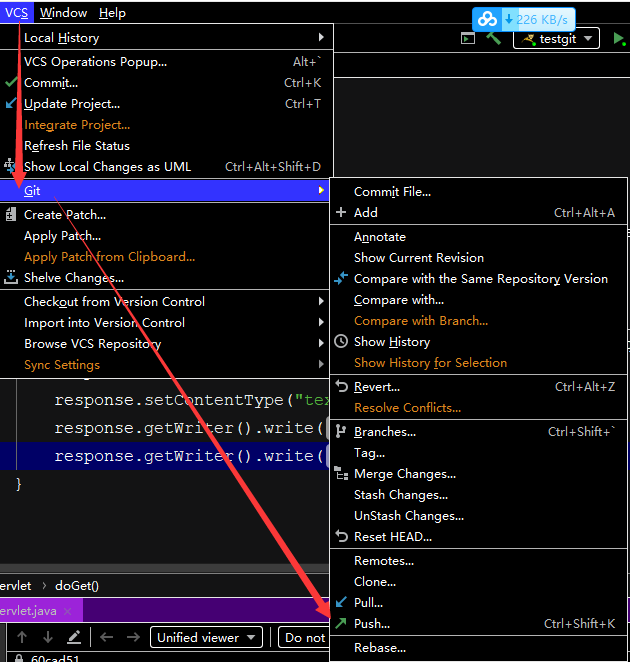Open the testgit run configuration dropdown

click(556, 38)
